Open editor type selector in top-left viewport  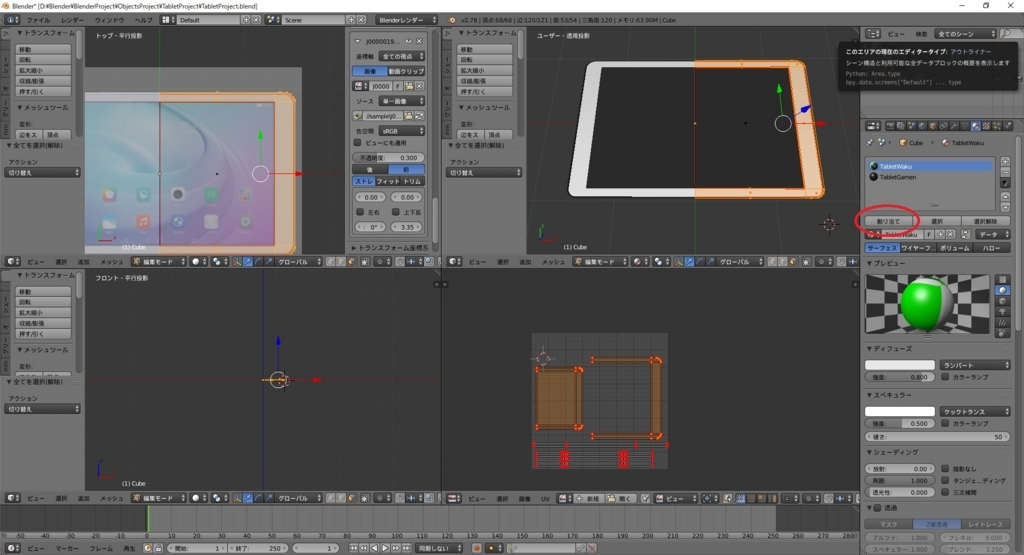pos(12,261)
